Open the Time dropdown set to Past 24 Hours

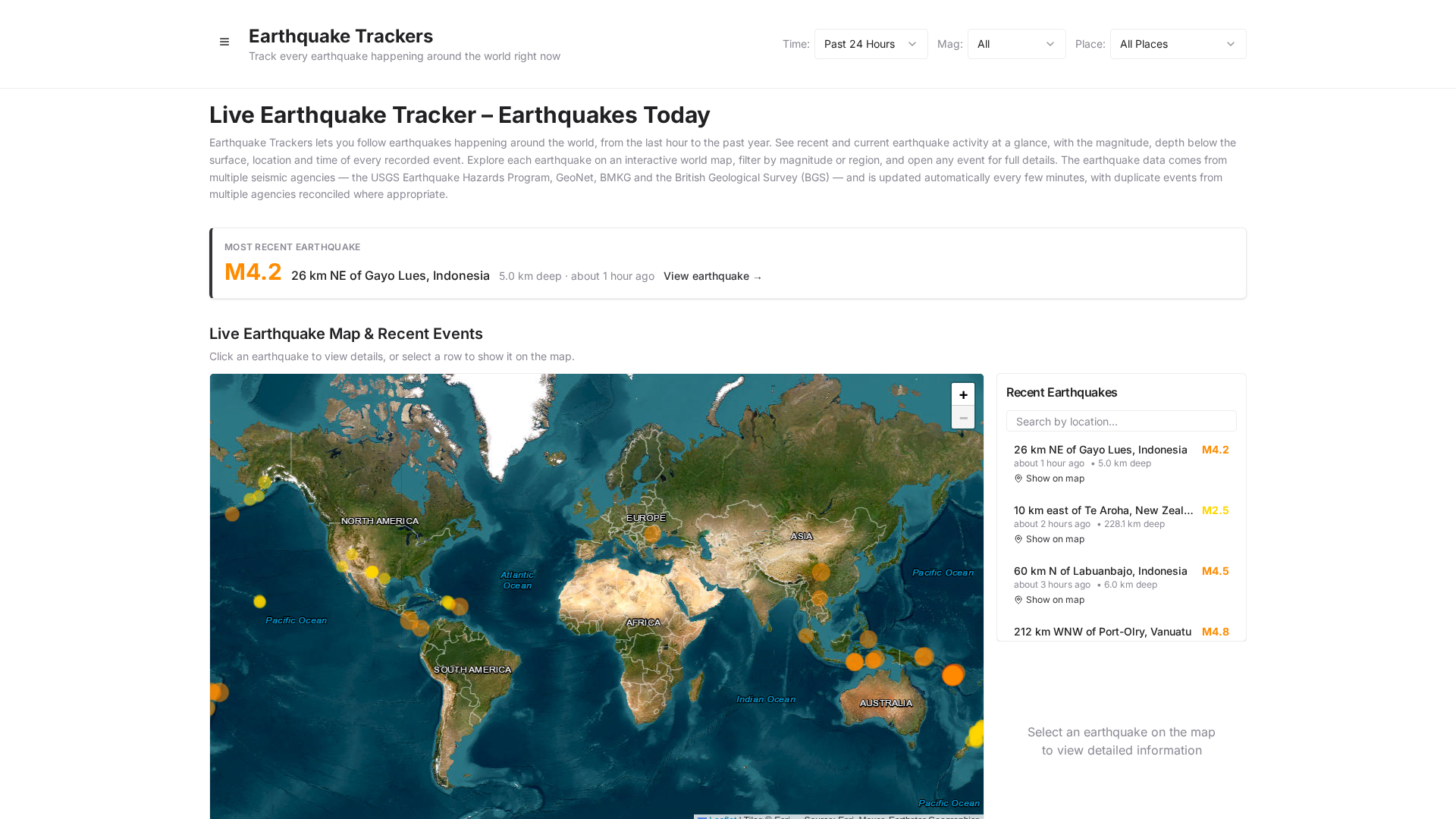871,44
